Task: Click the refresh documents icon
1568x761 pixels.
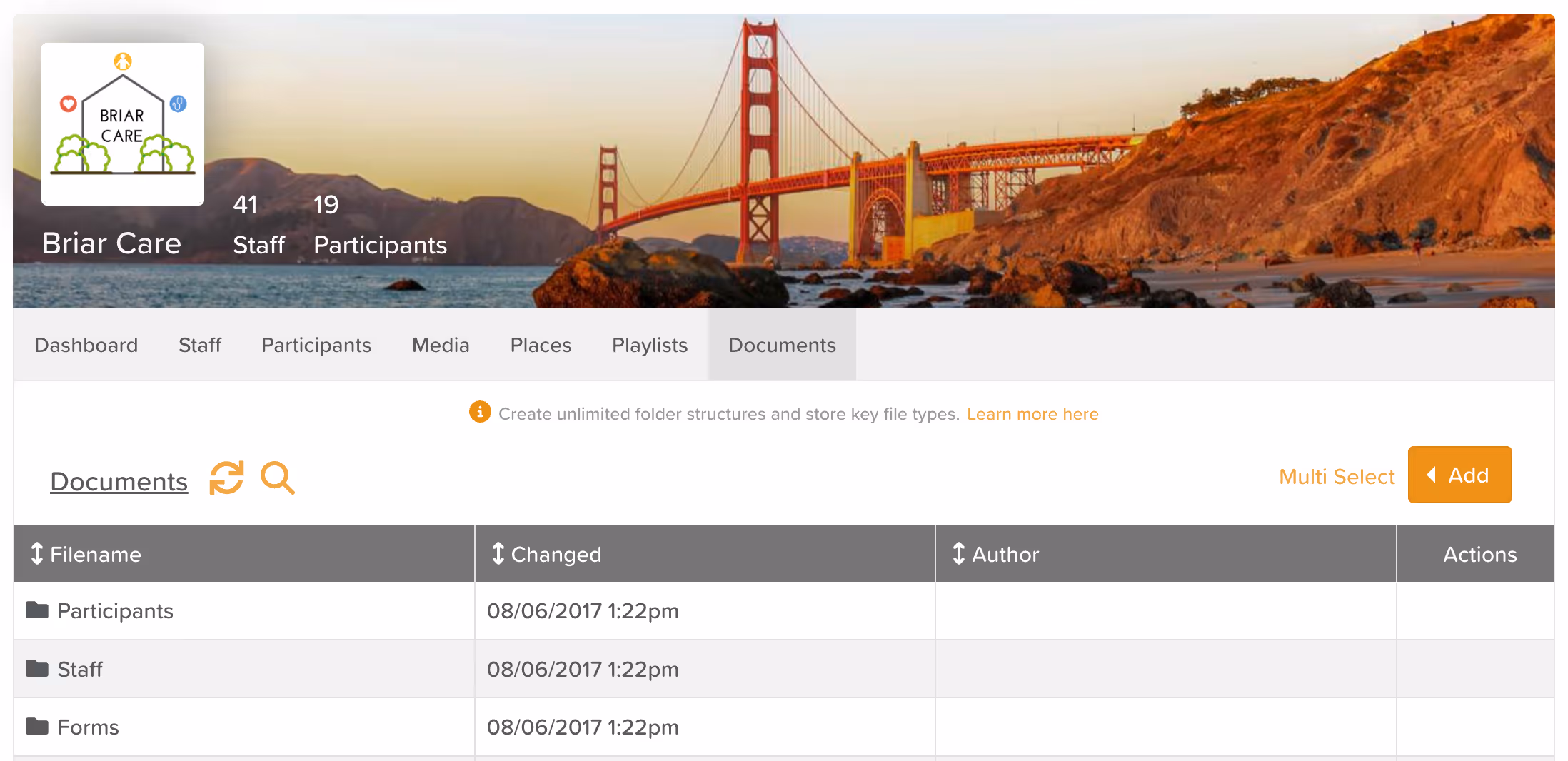Action: (x=226, y=478)
